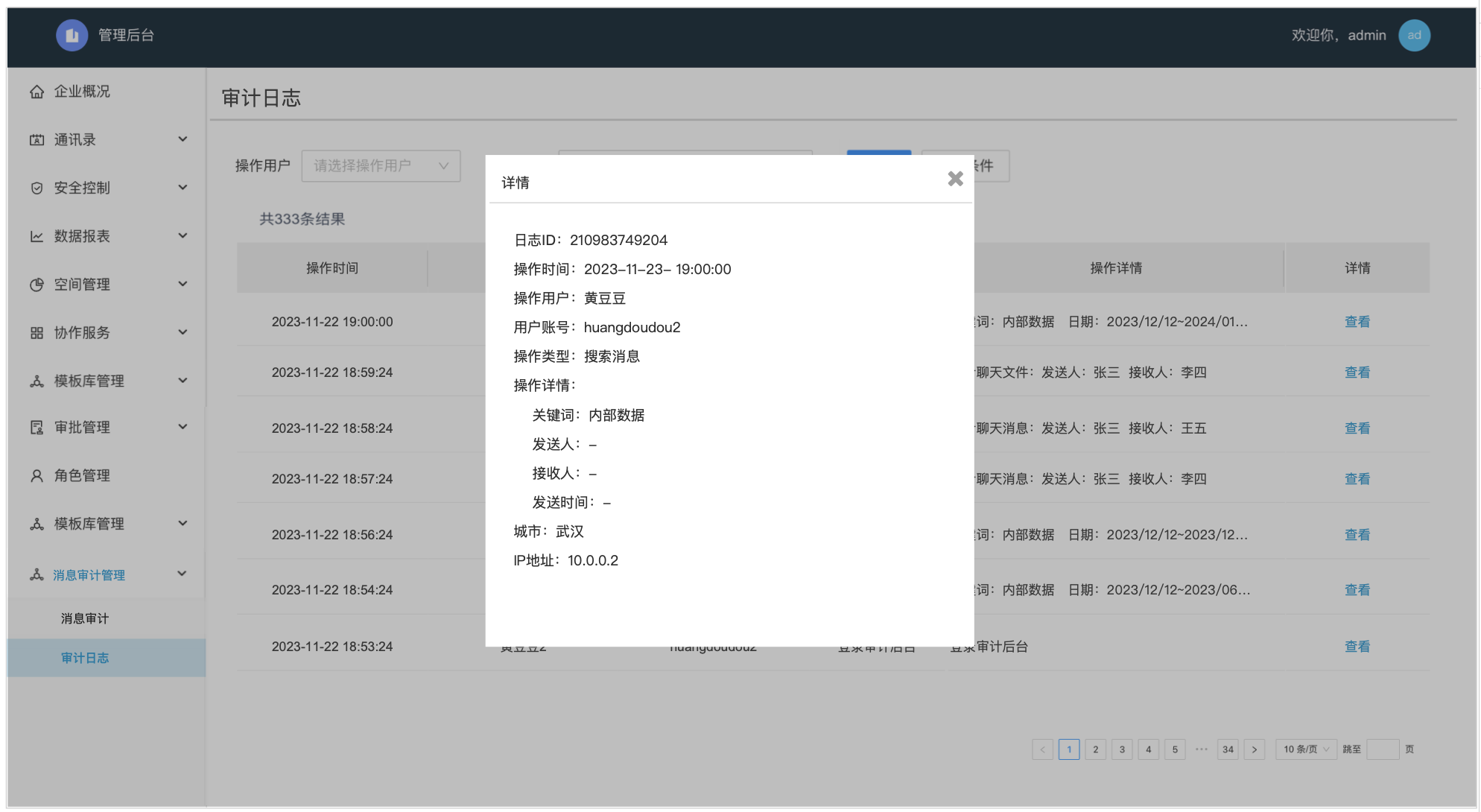Expand the 通讯录 menu chevron
Viewport: 1481px width, 812px height.
tap(183, 139)
